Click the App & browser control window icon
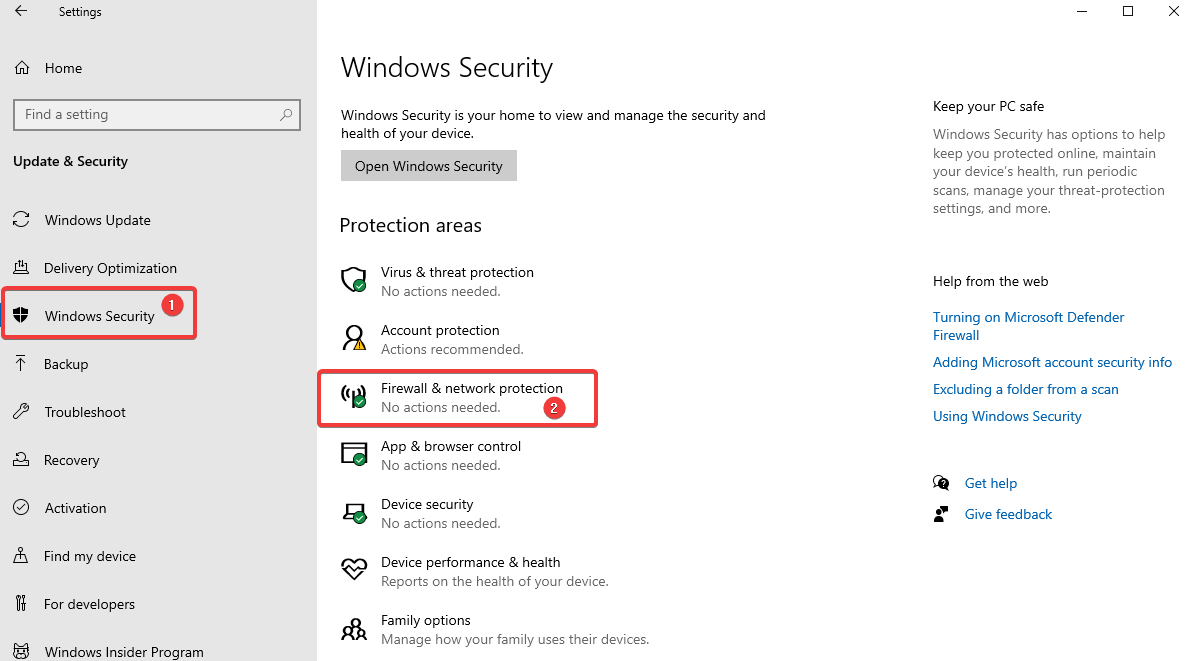Viewport: 1191px width, 661px height. [x=354, y=454]
